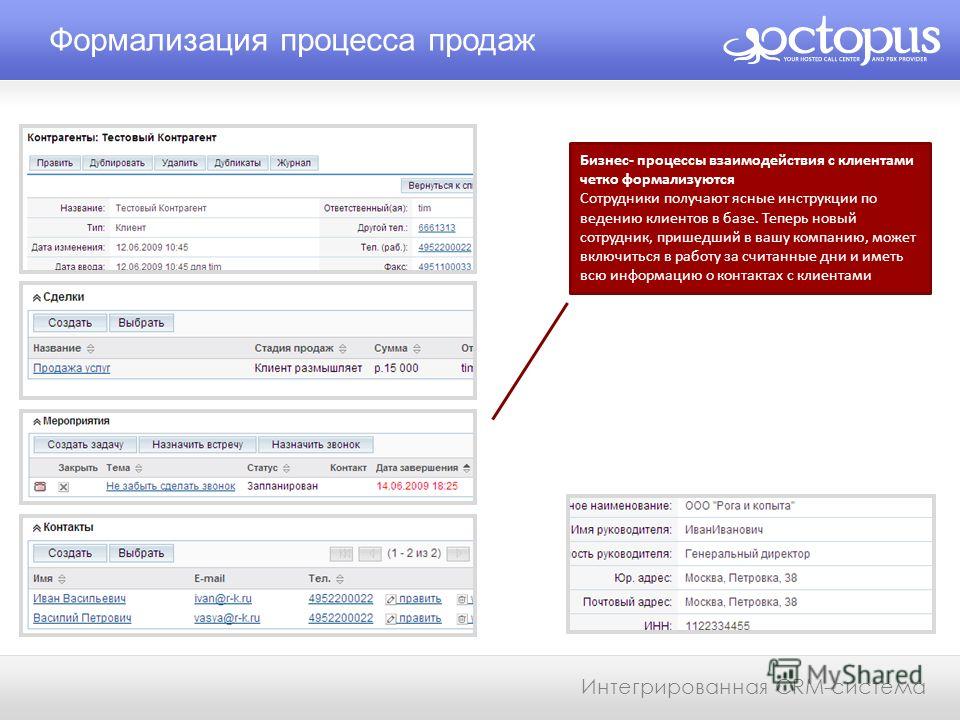
Task: Click the pencil edit icon in Василий Петрович row
Action: (x=391, y=619)
